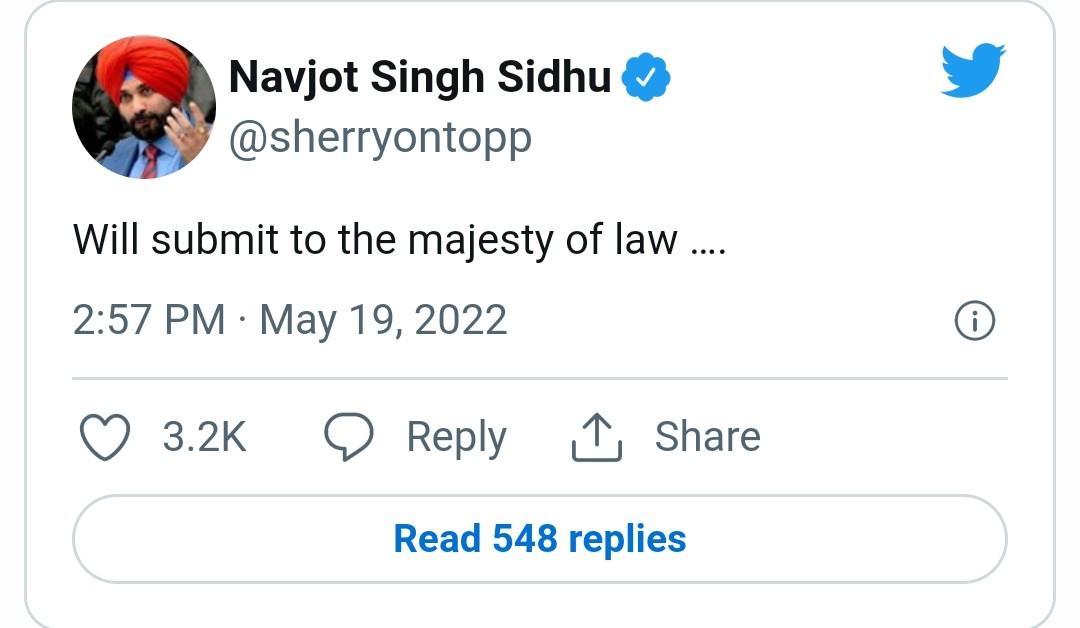
Task: Click the blue verified badge
Action: click(647, 79)
